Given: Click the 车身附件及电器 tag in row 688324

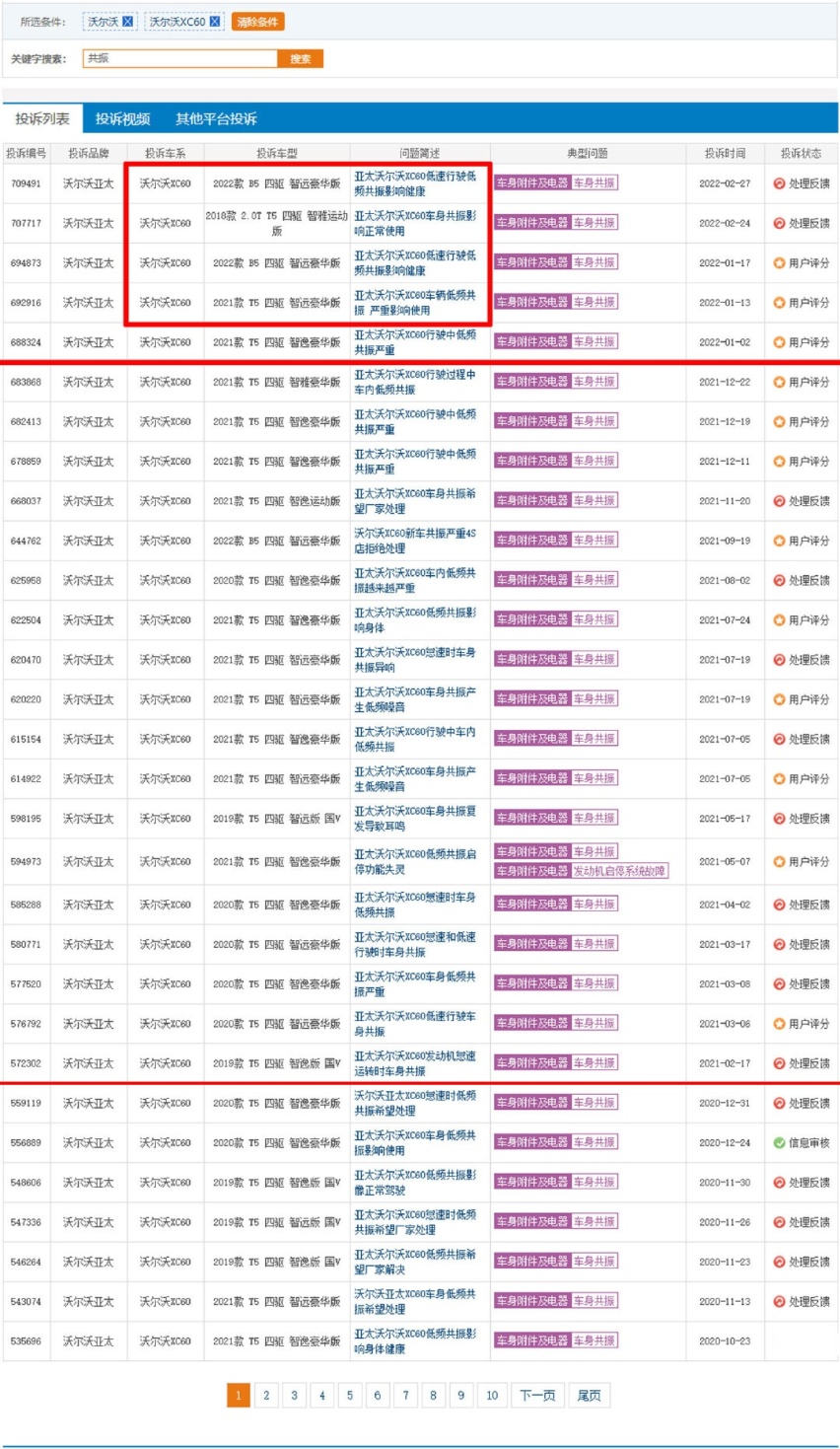Looking at the screenshot, I should 532,341.
